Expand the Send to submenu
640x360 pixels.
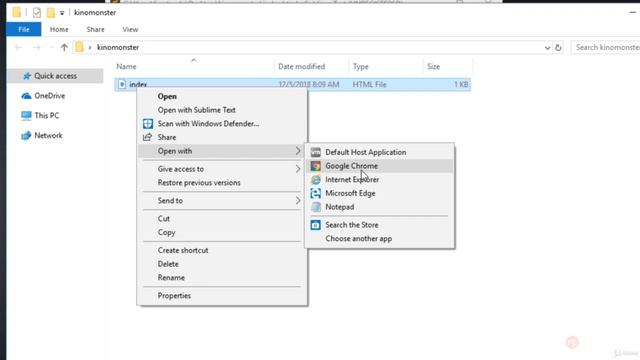[222, 201]
